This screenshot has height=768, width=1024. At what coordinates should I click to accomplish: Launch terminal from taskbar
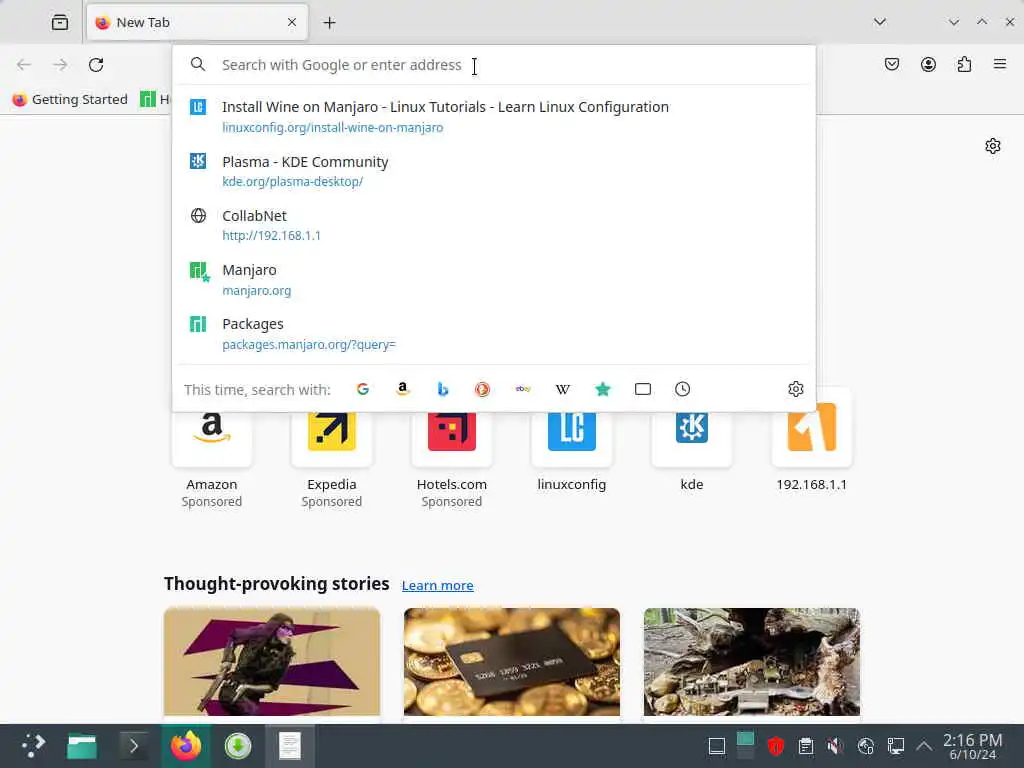coord(134,746)
